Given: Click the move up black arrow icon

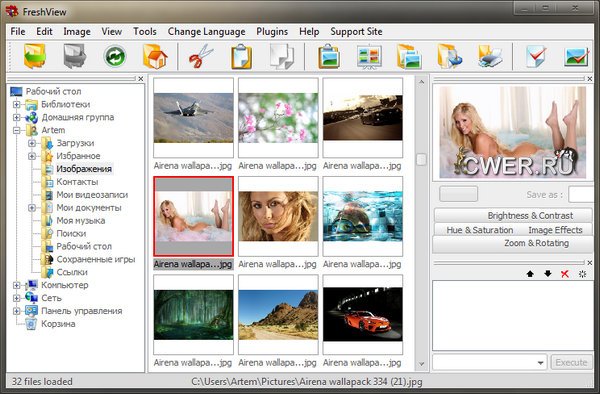Looking at the screenshot, I should [530, 274].
